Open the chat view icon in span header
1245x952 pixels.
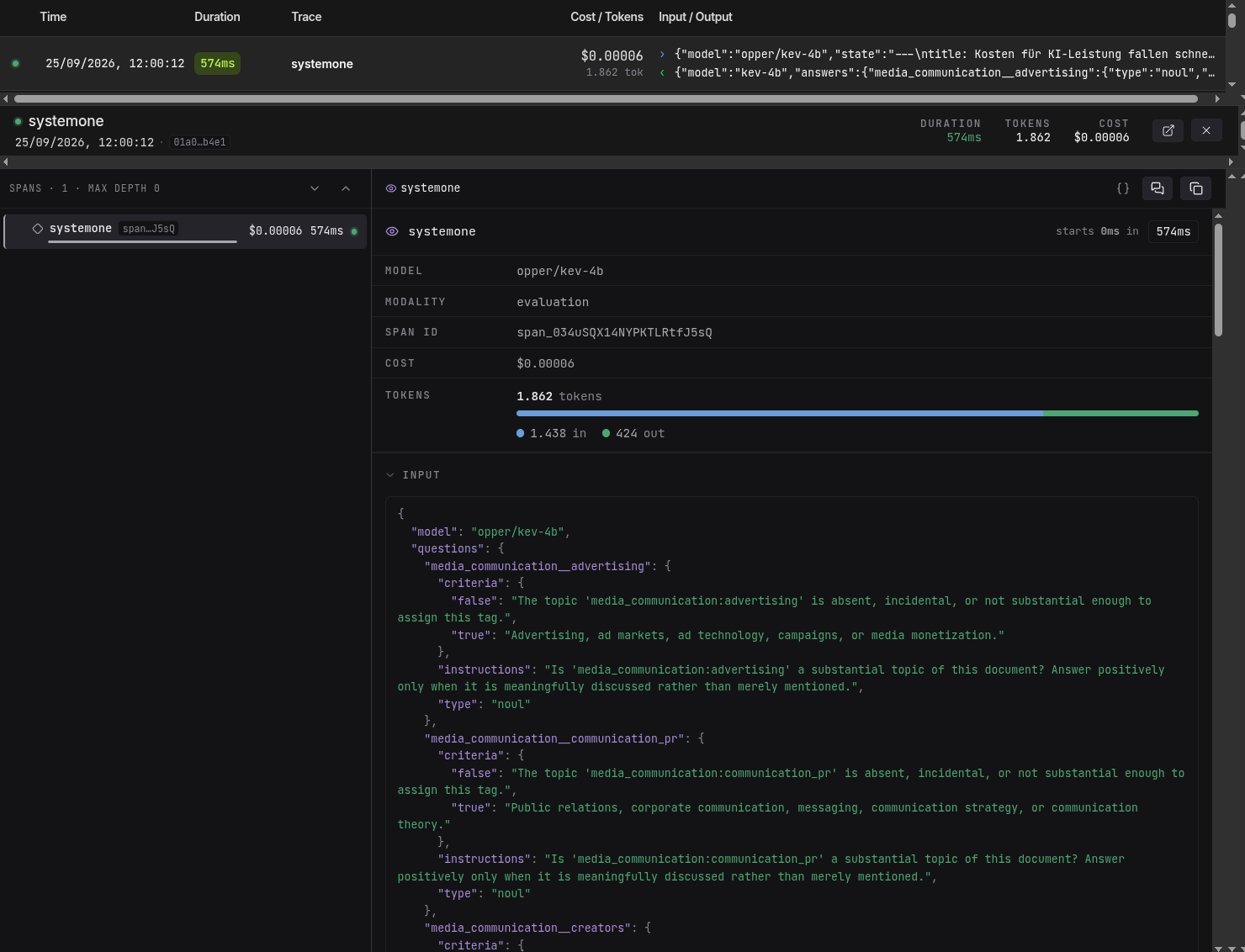(x=1158, y=188)
